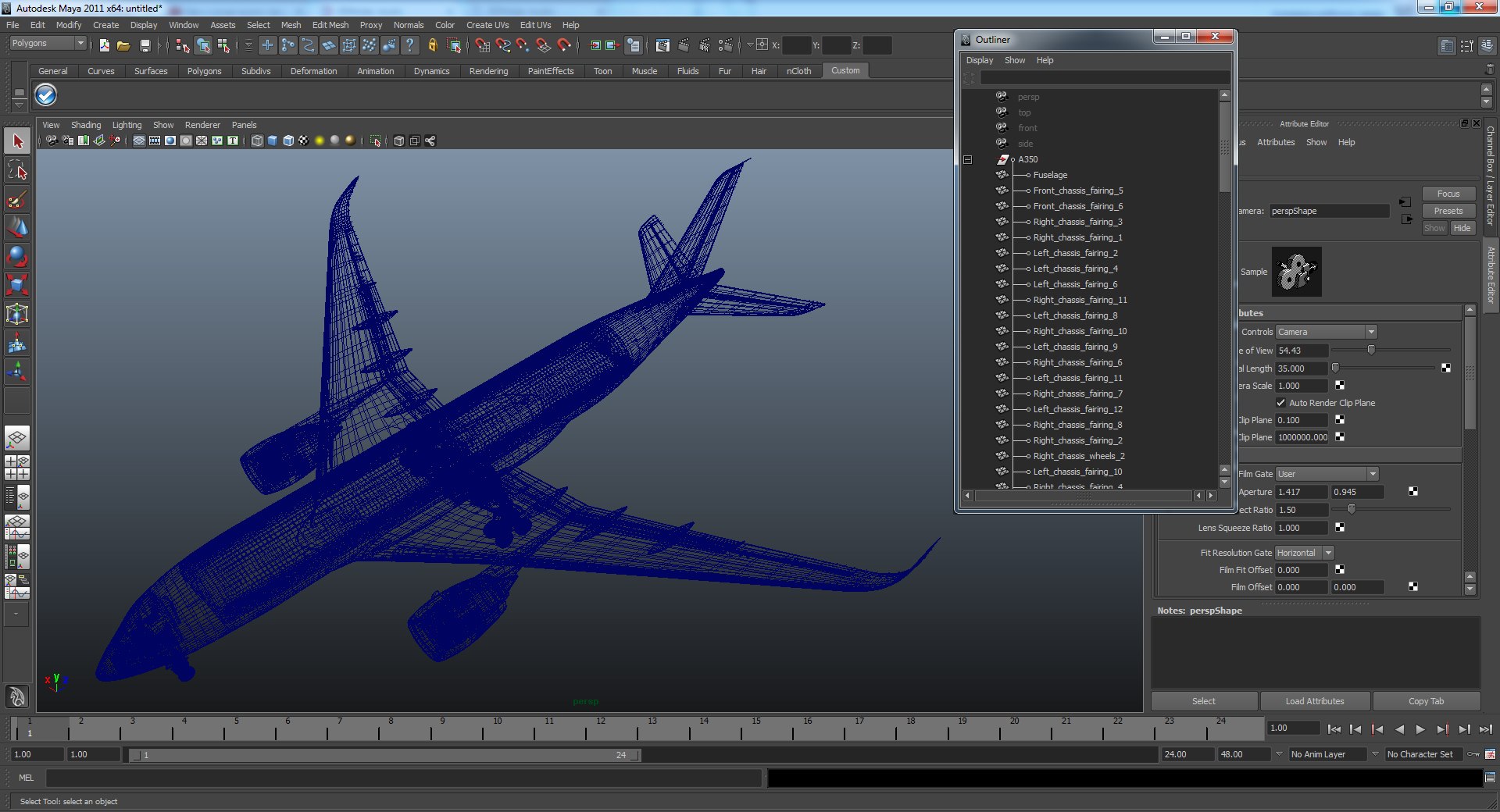Screen dimensions: 1500x812
Task: Open the Film Gate User dropdown
Action: coord(1327,474)
